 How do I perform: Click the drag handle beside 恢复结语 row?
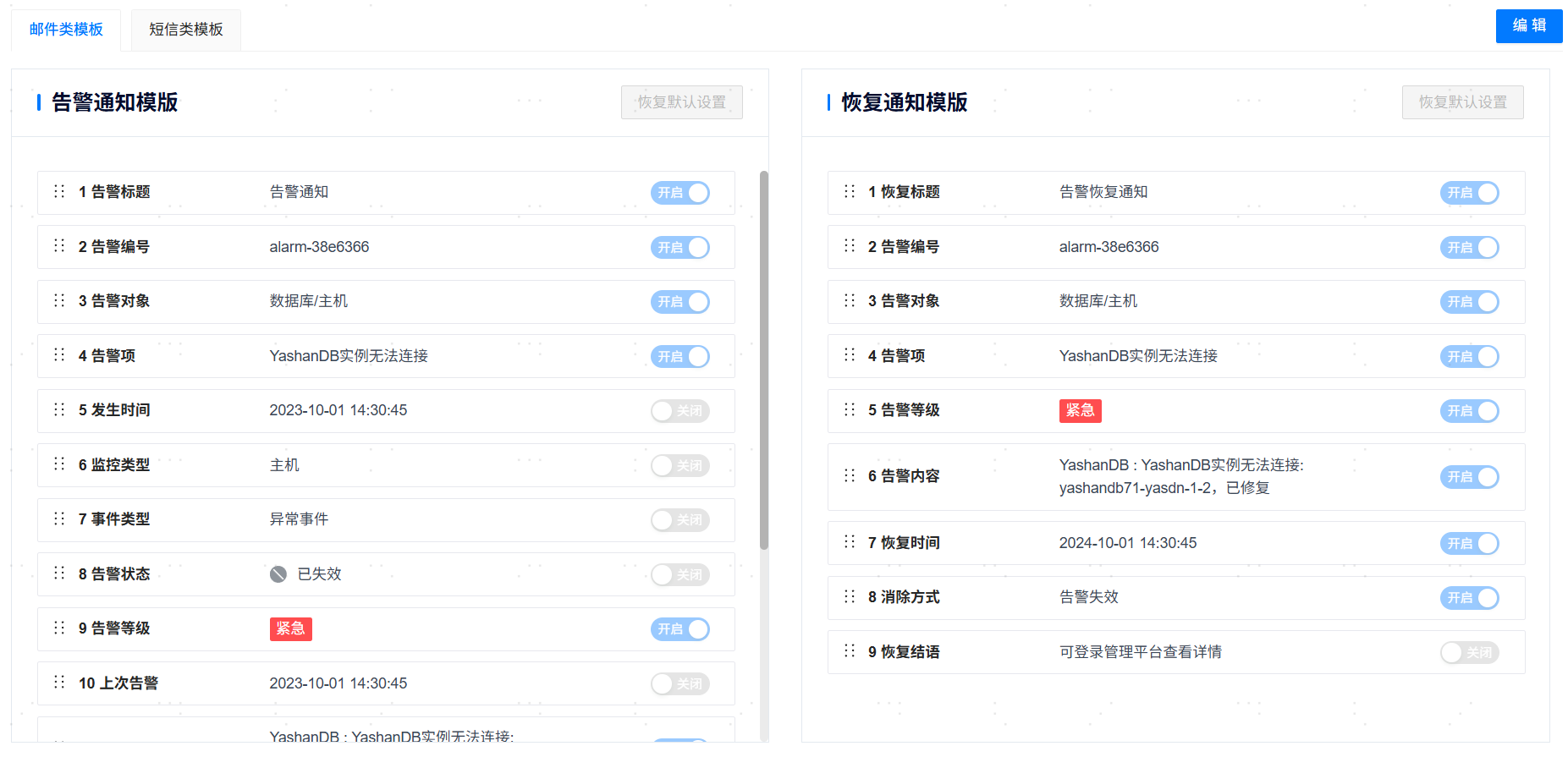pyautogui.click(x=849, y=651)
